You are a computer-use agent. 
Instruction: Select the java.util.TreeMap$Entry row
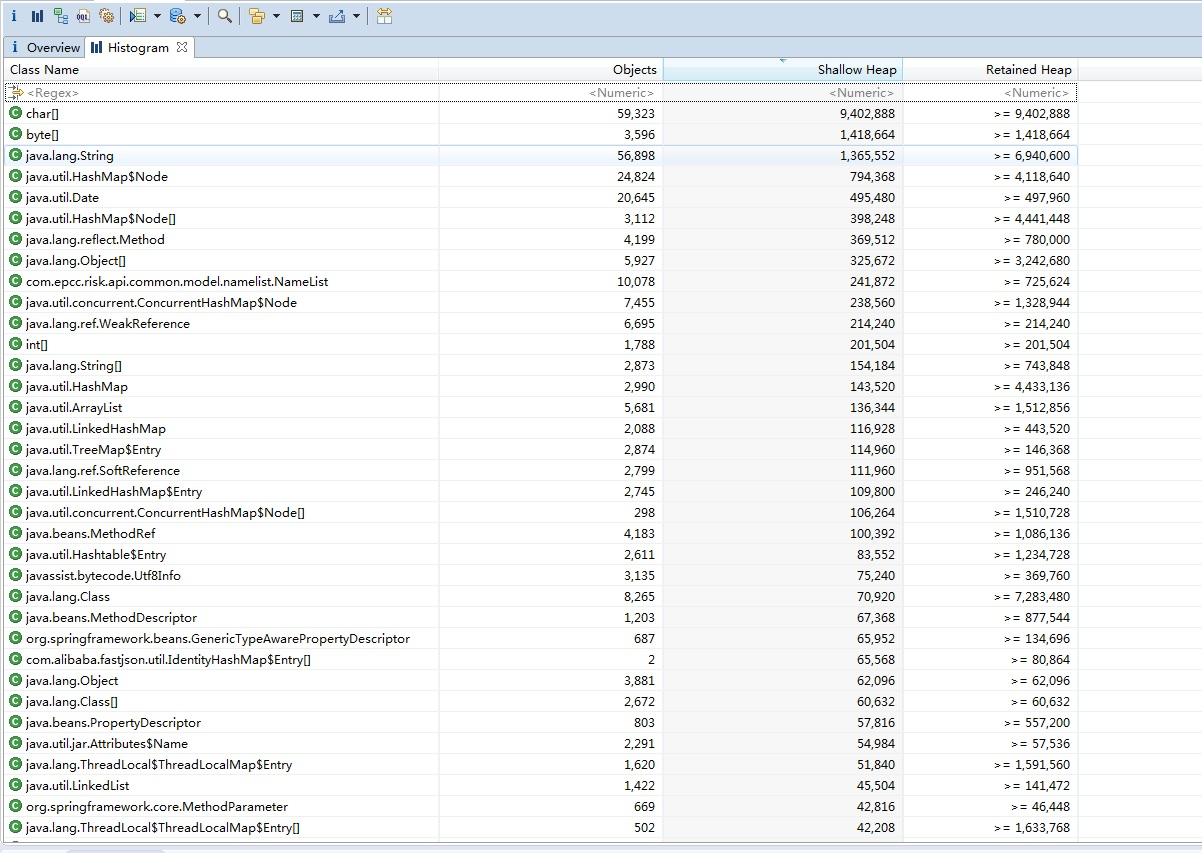540,449
